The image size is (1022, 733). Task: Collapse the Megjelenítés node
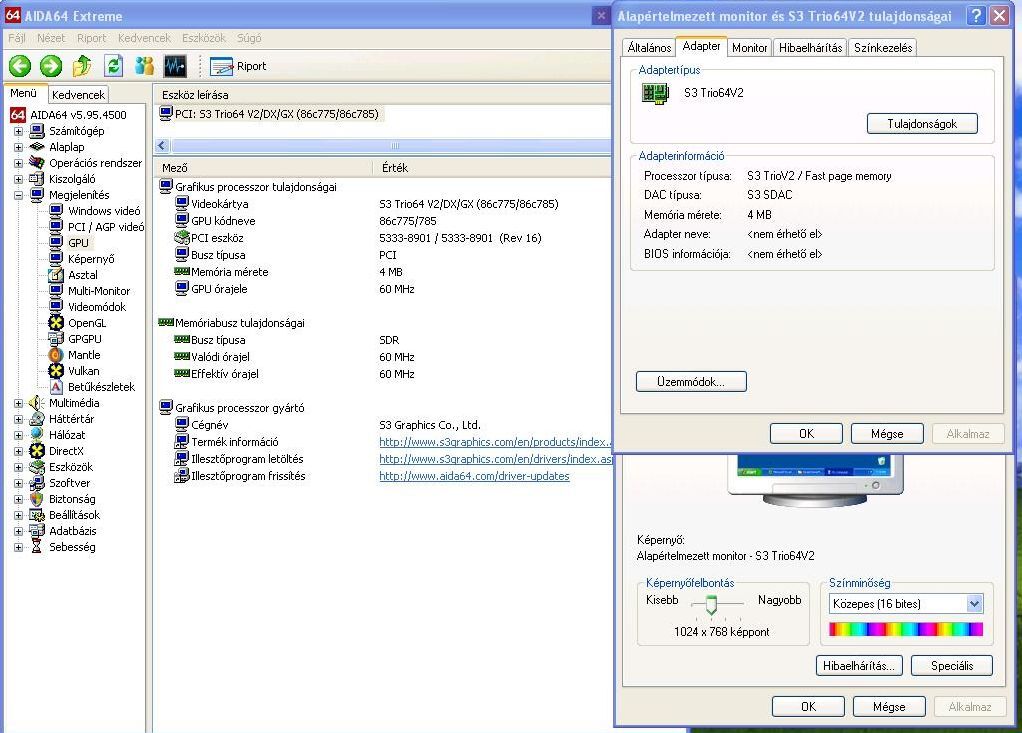[x=18, y=195]
